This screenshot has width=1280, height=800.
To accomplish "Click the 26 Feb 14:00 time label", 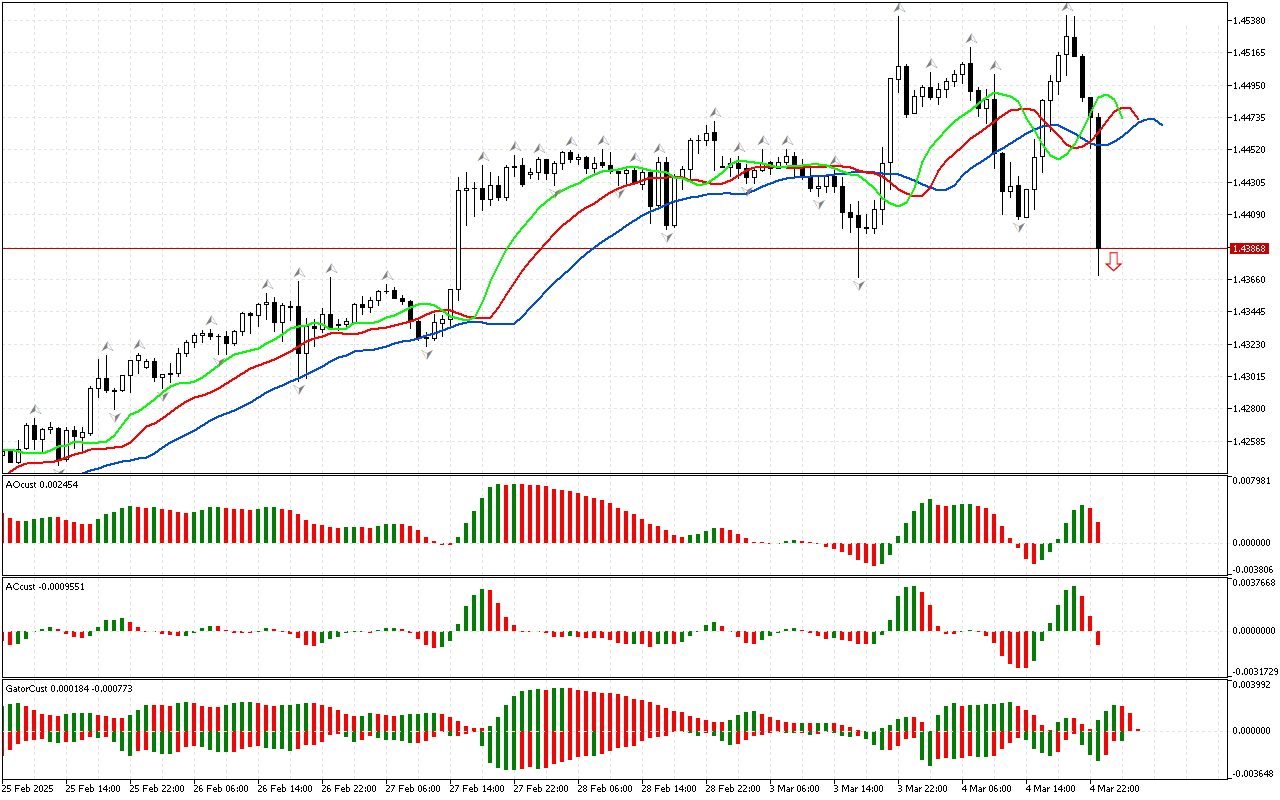I will [x=285, y=788].
